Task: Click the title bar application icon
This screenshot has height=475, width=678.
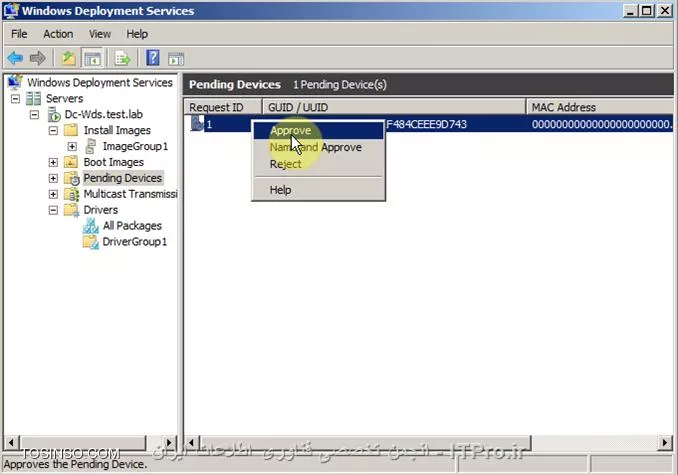Action: click(11, 10)
